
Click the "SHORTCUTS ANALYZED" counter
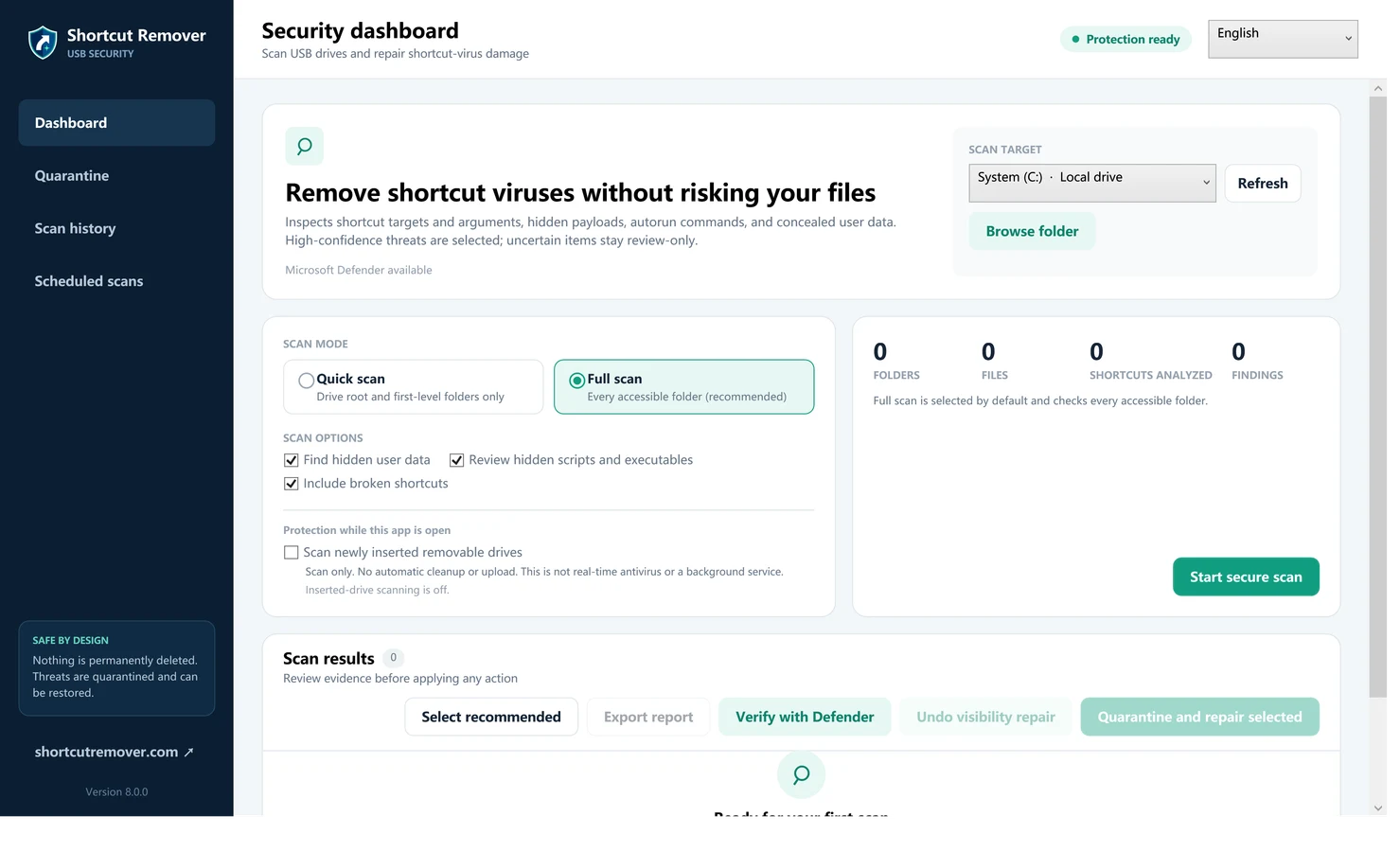click(1150, 362)
